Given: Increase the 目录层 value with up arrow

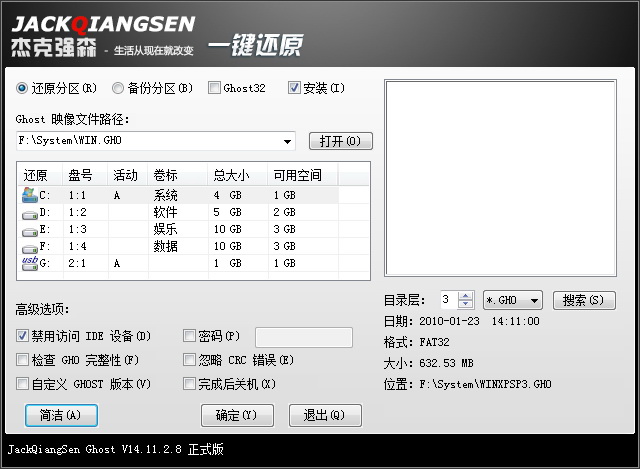Looking at the screenshot, I should 465,296.
